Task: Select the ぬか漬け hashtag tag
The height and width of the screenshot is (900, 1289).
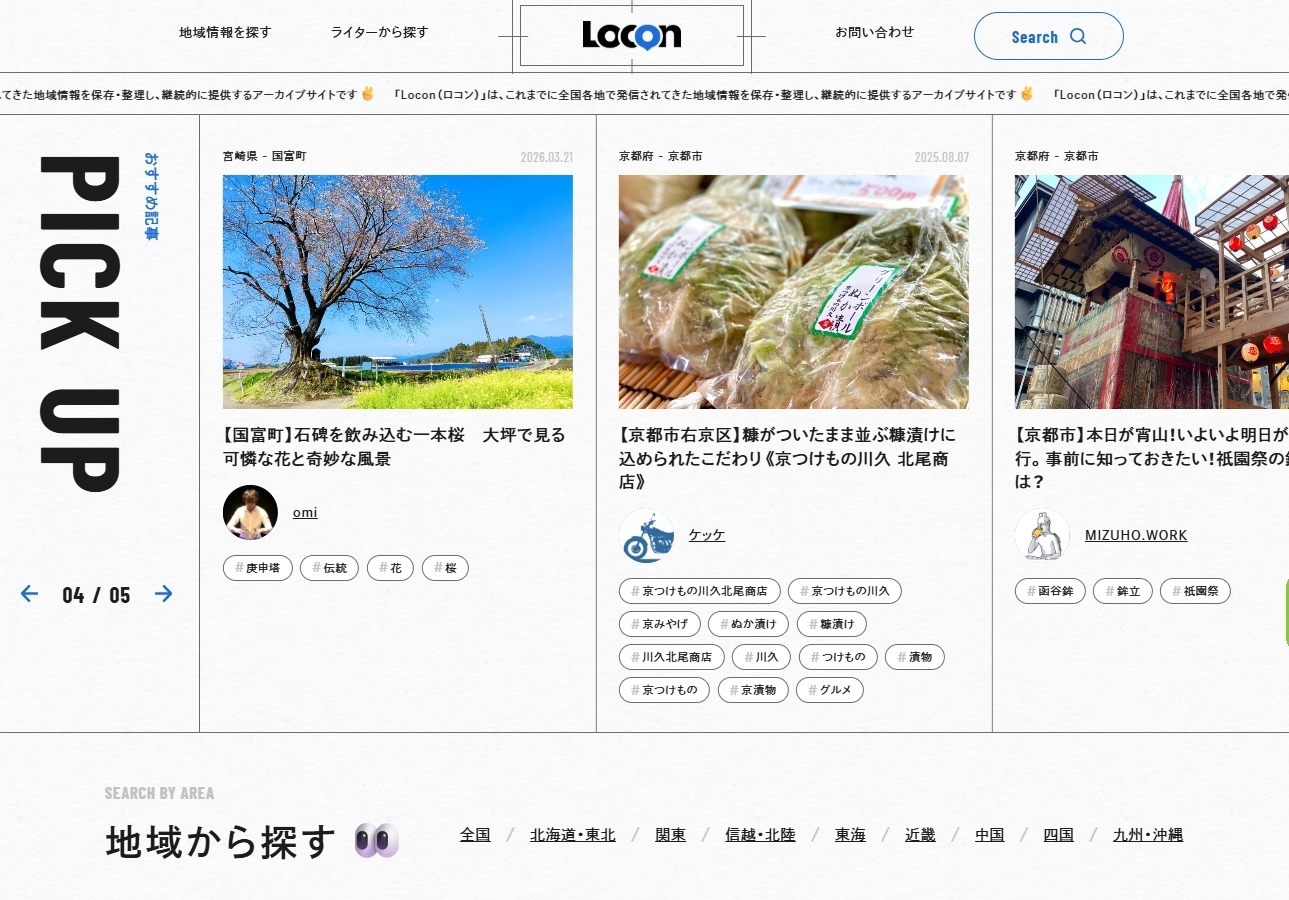Action: (748, 624)
